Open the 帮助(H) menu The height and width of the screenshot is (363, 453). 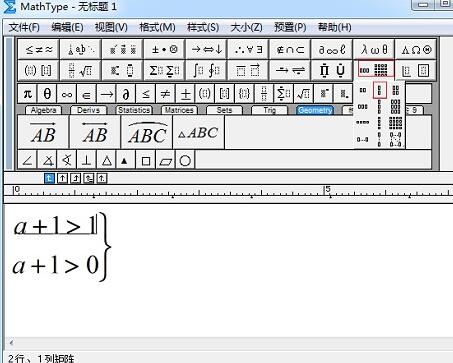[x=334, y=27]
